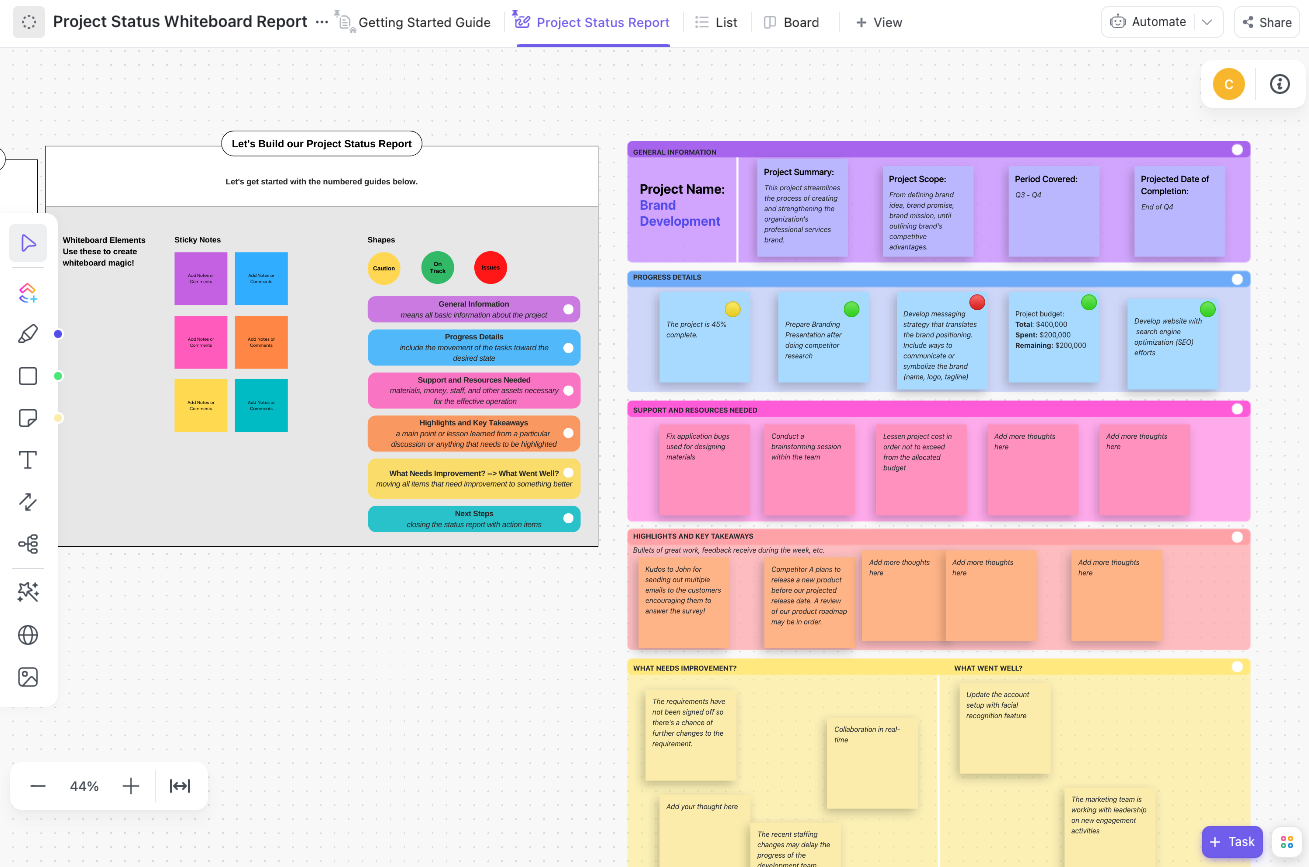1309x867 pixels.
Task: Open the whiteboard title ellipsis menu
Action: [323, 21]
